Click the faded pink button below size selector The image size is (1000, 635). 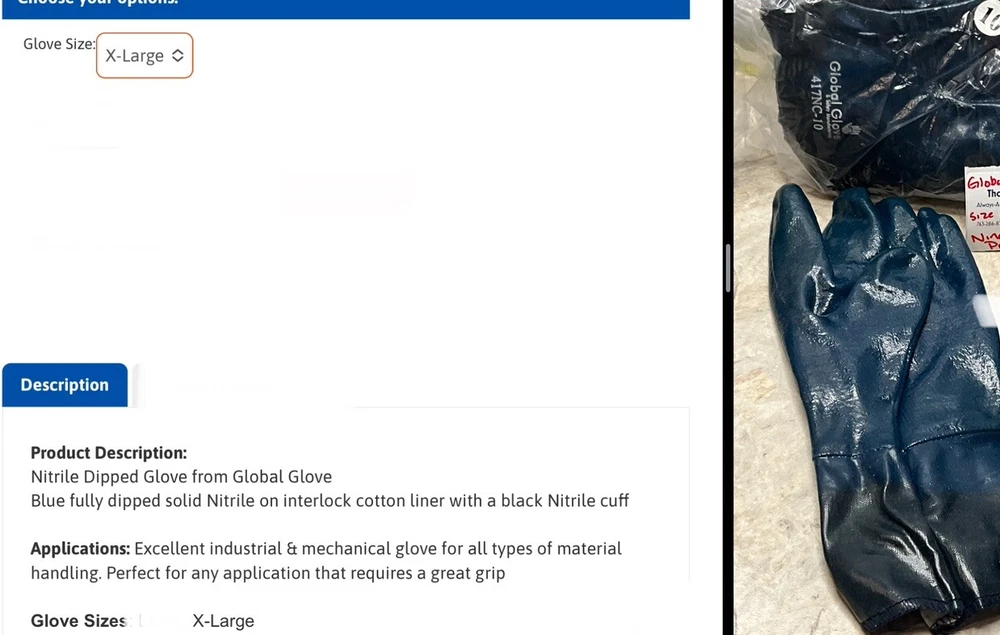click(346, 191)
